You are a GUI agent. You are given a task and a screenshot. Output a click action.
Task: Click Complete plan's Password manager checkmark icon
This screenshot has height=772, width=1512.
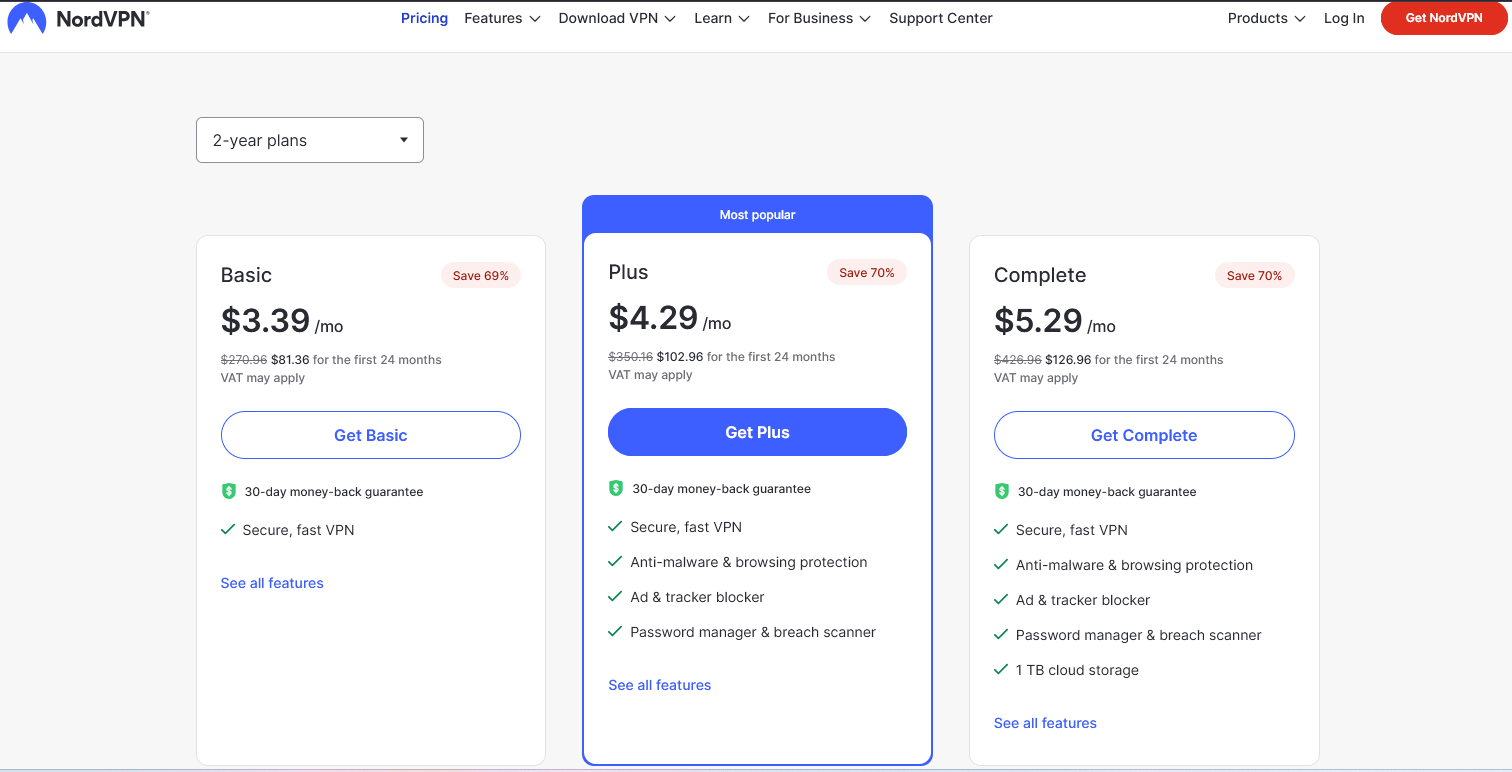[1001, 634]
